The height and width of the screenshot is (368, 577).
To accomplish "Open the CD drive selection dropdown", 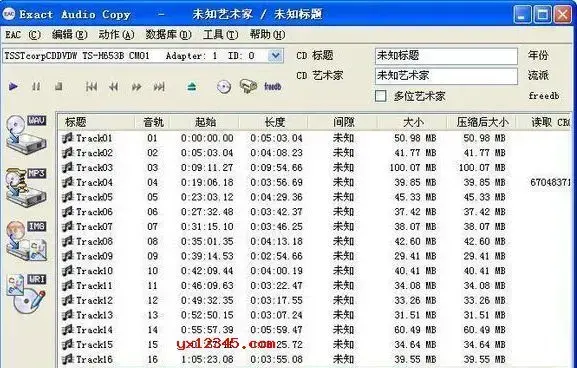I will pyautogui.click(x=275, y=56).
